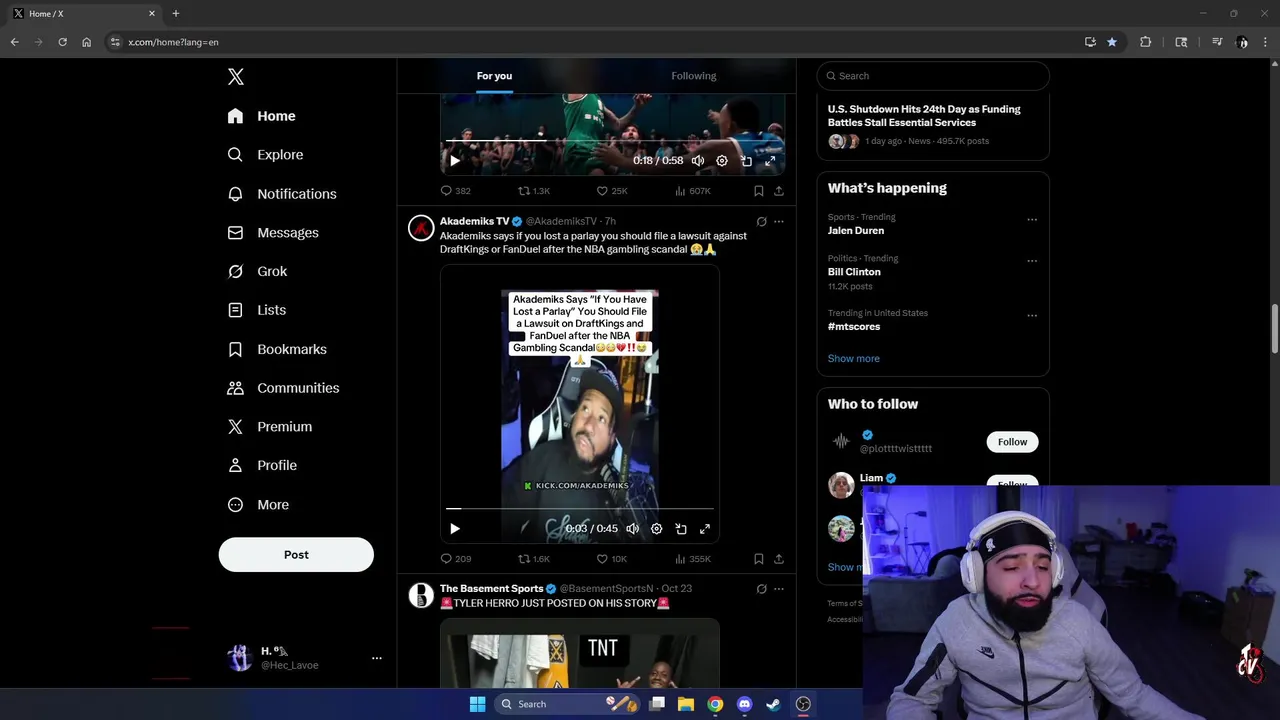Open Explore from the sidebar

pos(265,155)
